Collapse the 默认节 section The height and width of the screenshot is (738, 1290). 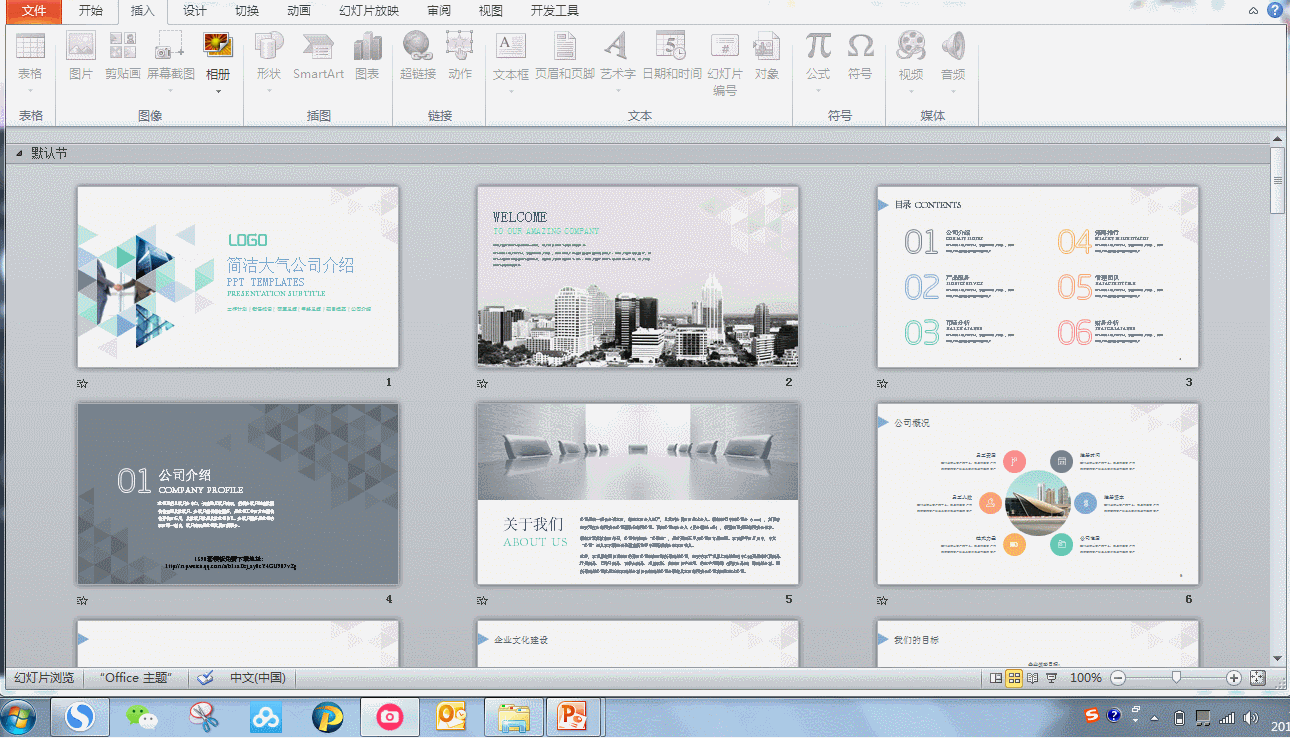click(x=19, y=154)
